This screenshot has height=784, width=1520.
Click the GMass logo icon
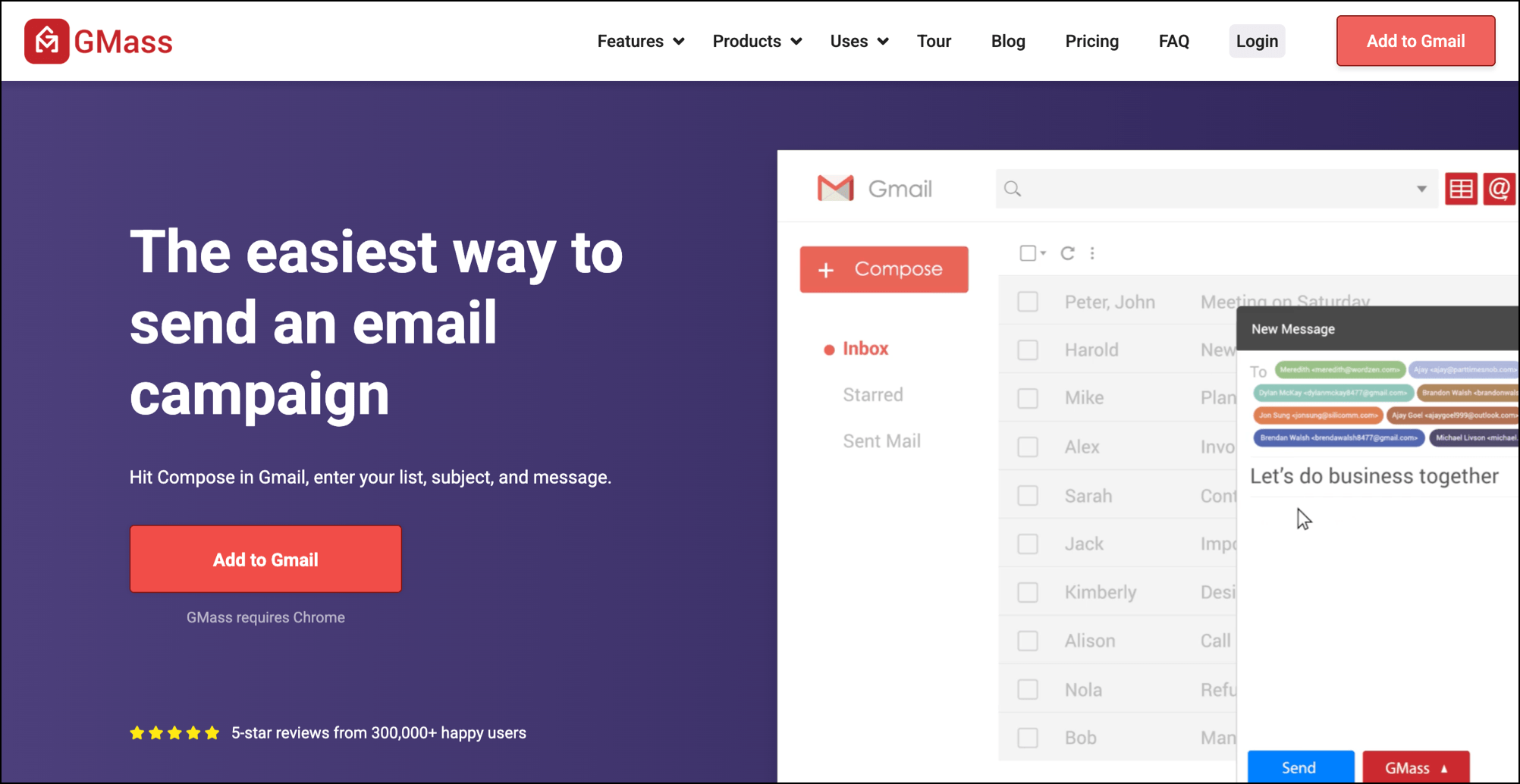pos(46,41)
